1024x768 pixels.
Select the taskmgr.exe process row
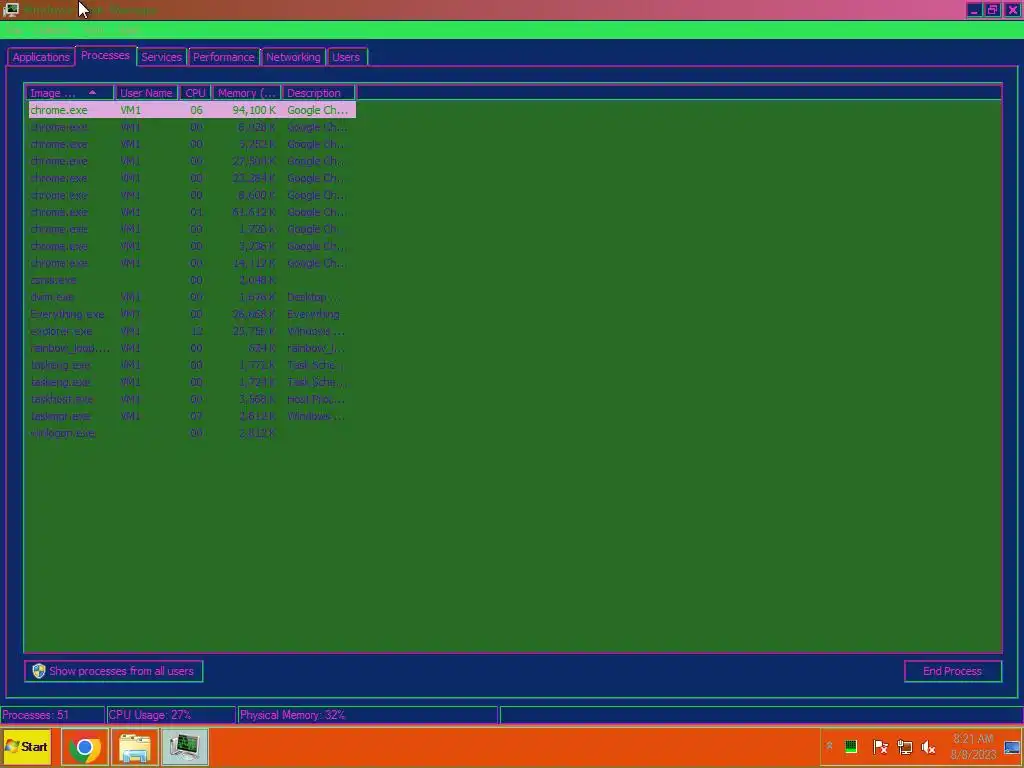(192, 415)
